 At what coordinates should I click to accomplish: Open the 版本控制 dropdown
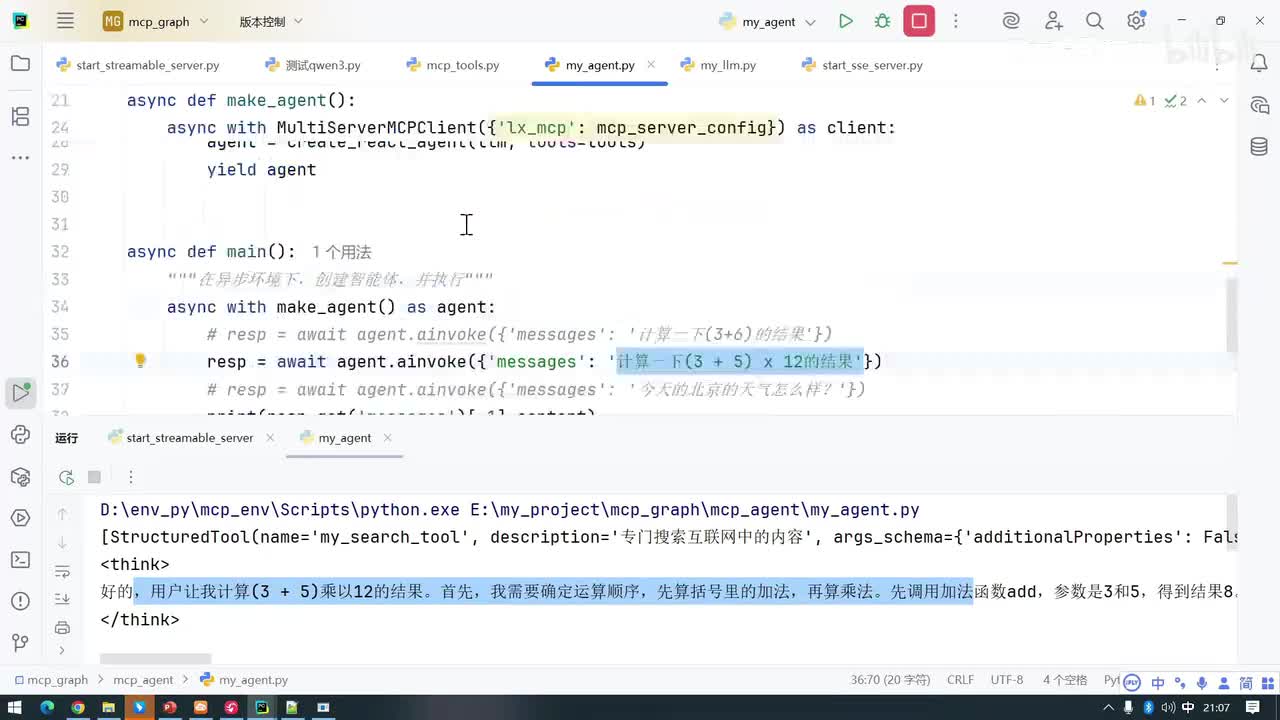point(271,21)
